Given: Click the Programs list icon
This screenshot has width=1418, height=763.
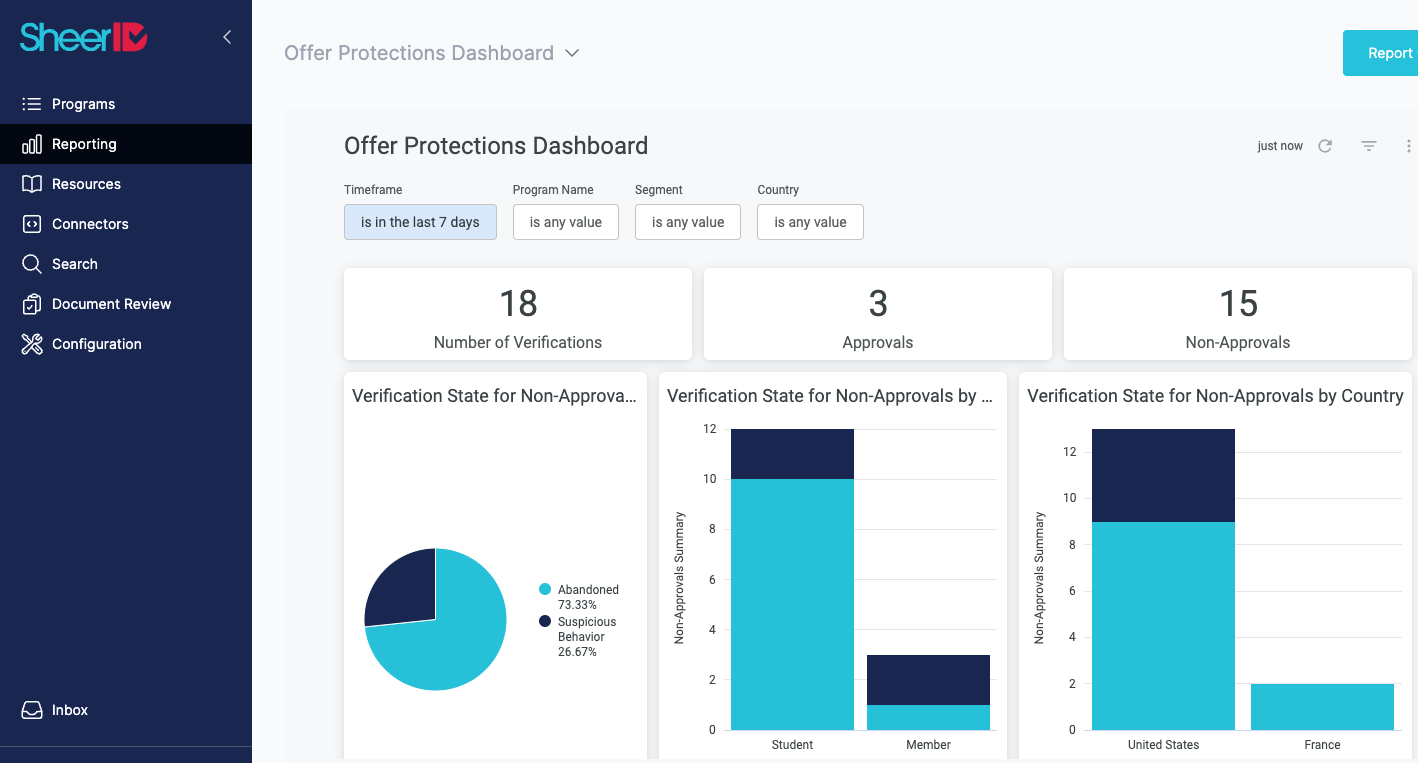Looking at the screenshot, I should click(x=32, y=104).
